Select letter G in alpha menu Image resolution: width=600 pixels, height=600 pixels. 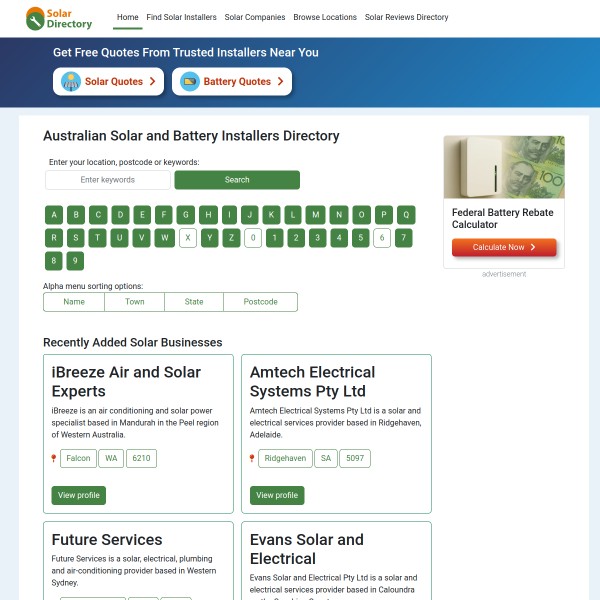point(186,215)
